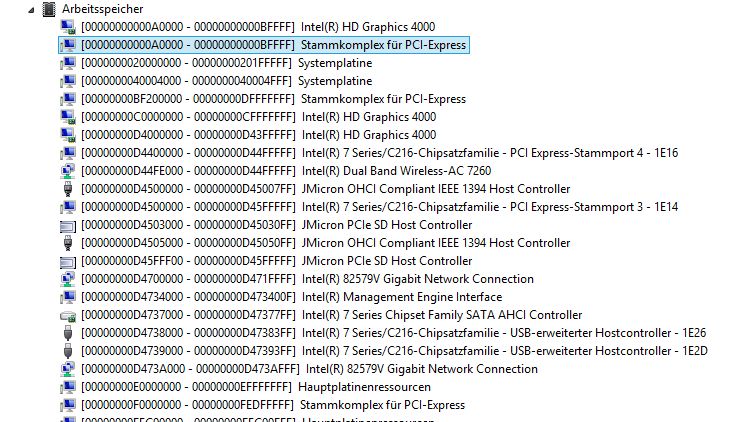This screenshot has width=737, height=422.
Task: Click SD host icon on the D45FFF00 row
Action: [x=68, y=262]
